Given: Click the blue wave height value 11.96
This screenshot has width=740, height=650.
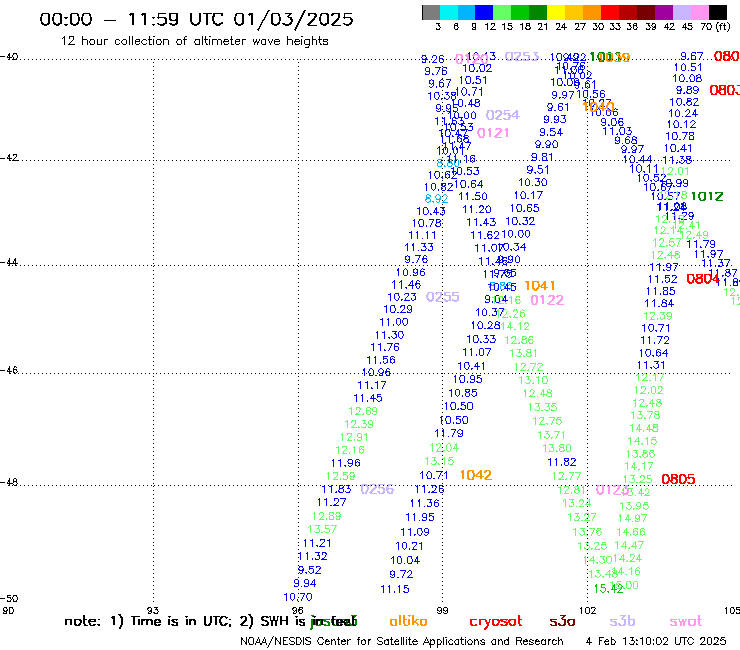Looking at the screenshot, I should point(346,463).
